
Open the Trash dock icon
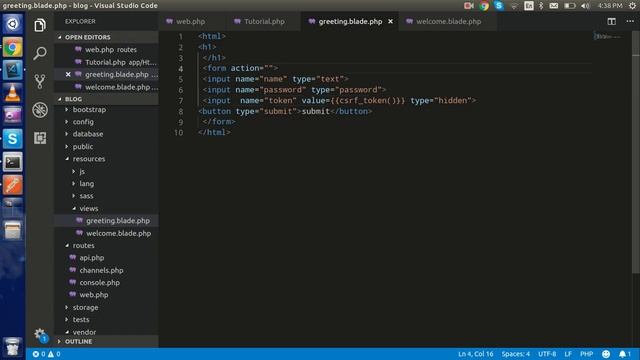13,347
